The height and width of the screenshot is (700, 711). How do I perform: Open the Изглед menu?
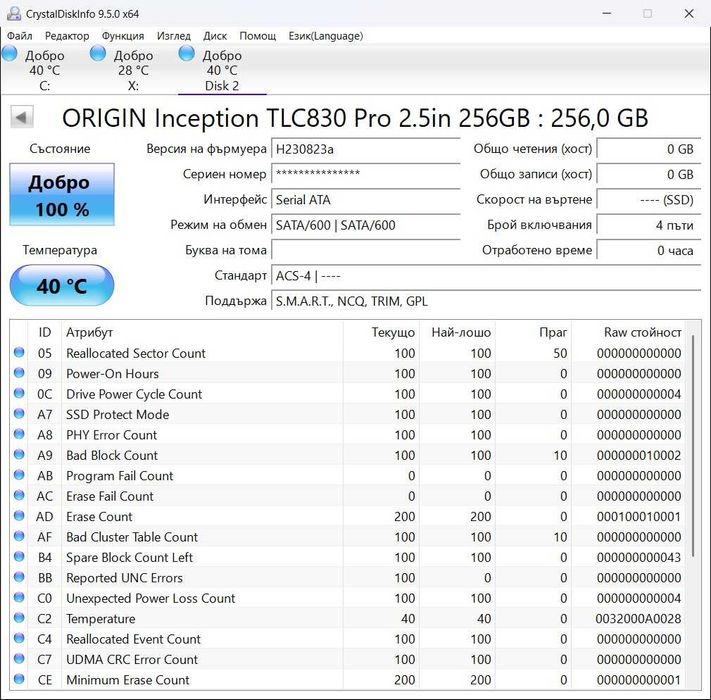coord(174,36)
